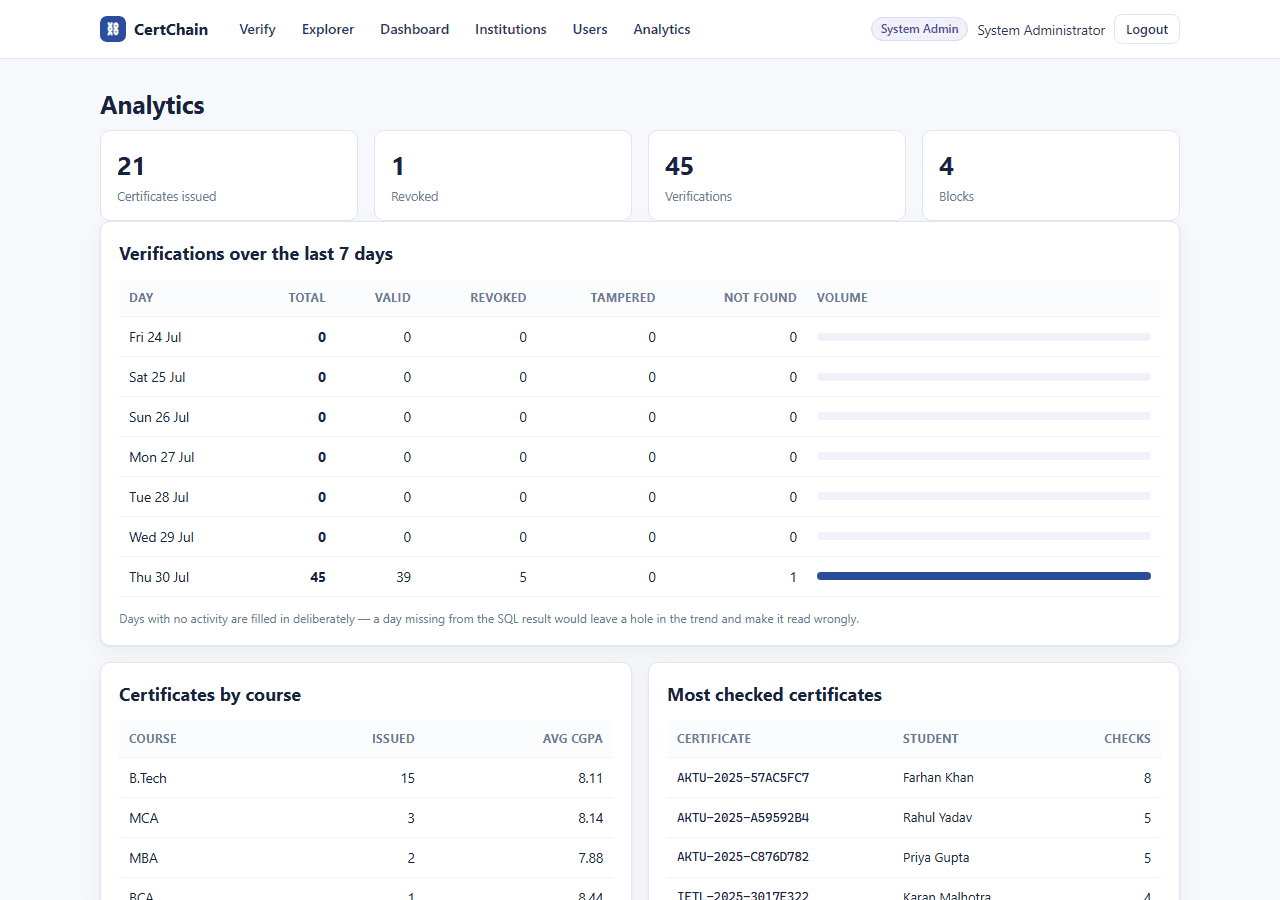The height and width of the screenshot is (900, 1280).
Task: Select the Sun 26 Jul row label
Action: point(159,417)
